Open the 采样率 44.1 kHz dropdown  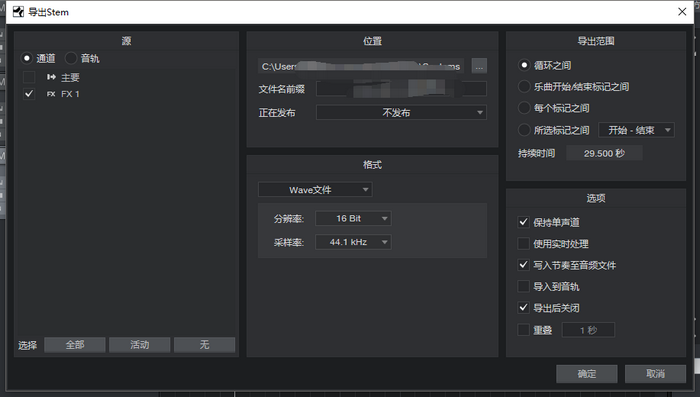tap(353, 242)
